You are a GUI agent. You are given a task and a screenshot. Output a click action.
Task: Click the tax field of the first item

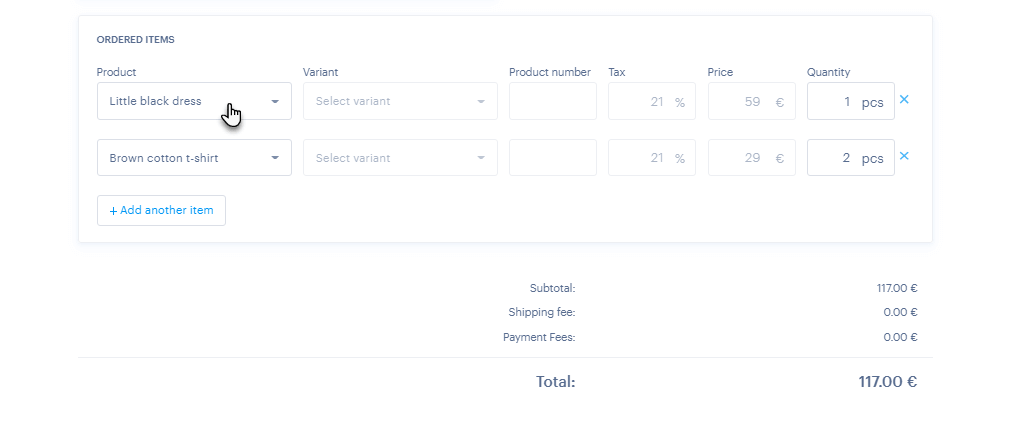[x=651, y=101]
